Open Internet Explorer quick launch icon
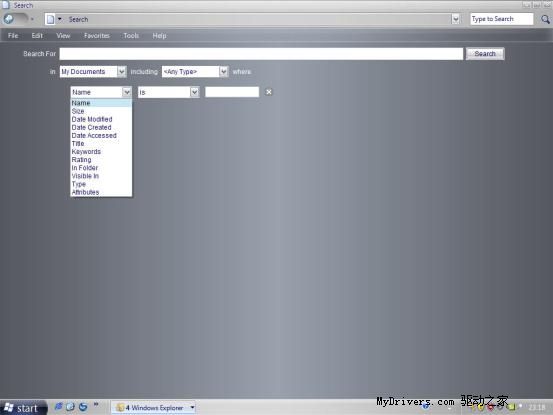Screen dimensions: 553x415 point(59,407)
